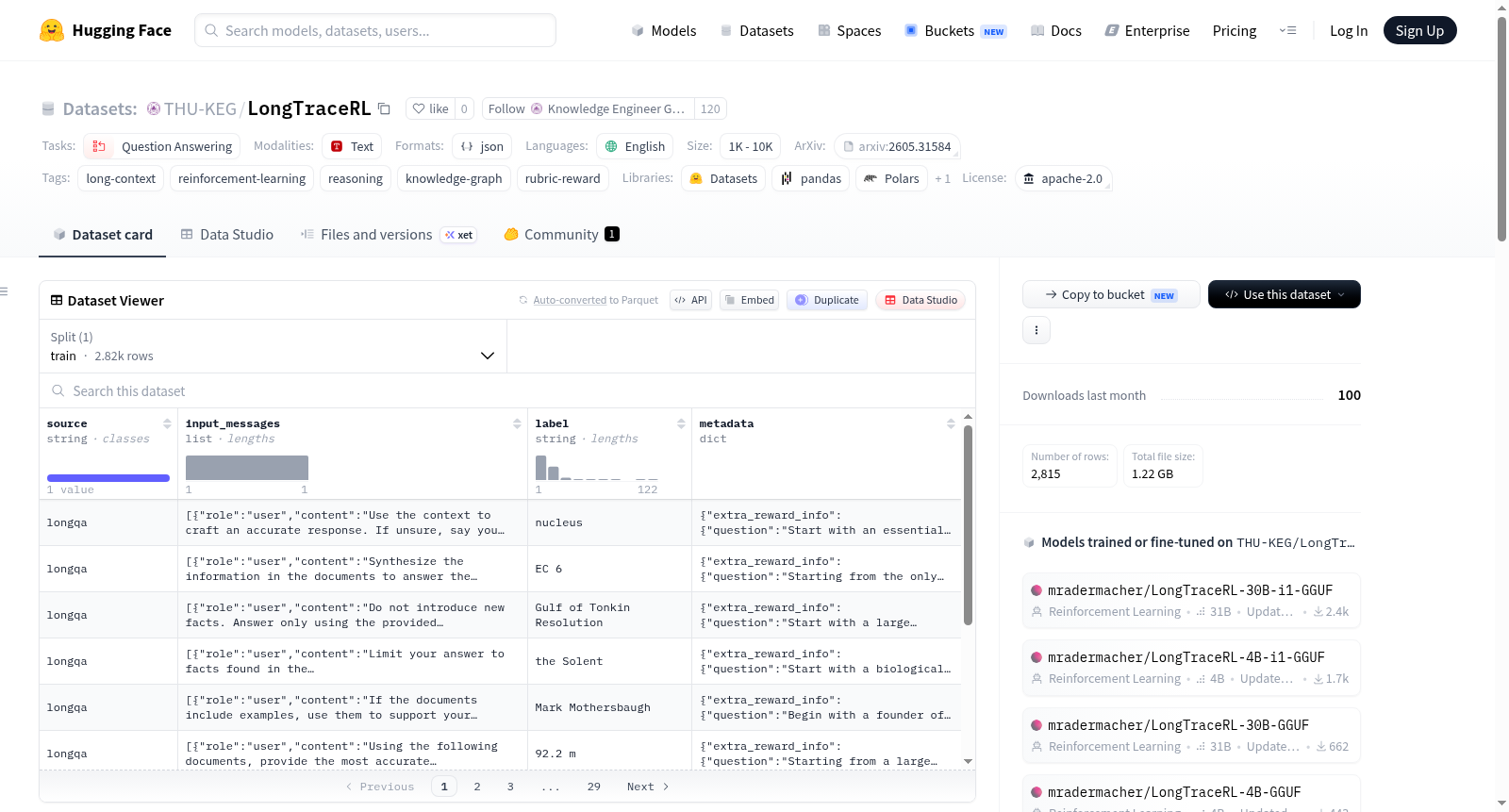
Task: Open Spaces in the top navigation
Action: click(849, 30)
